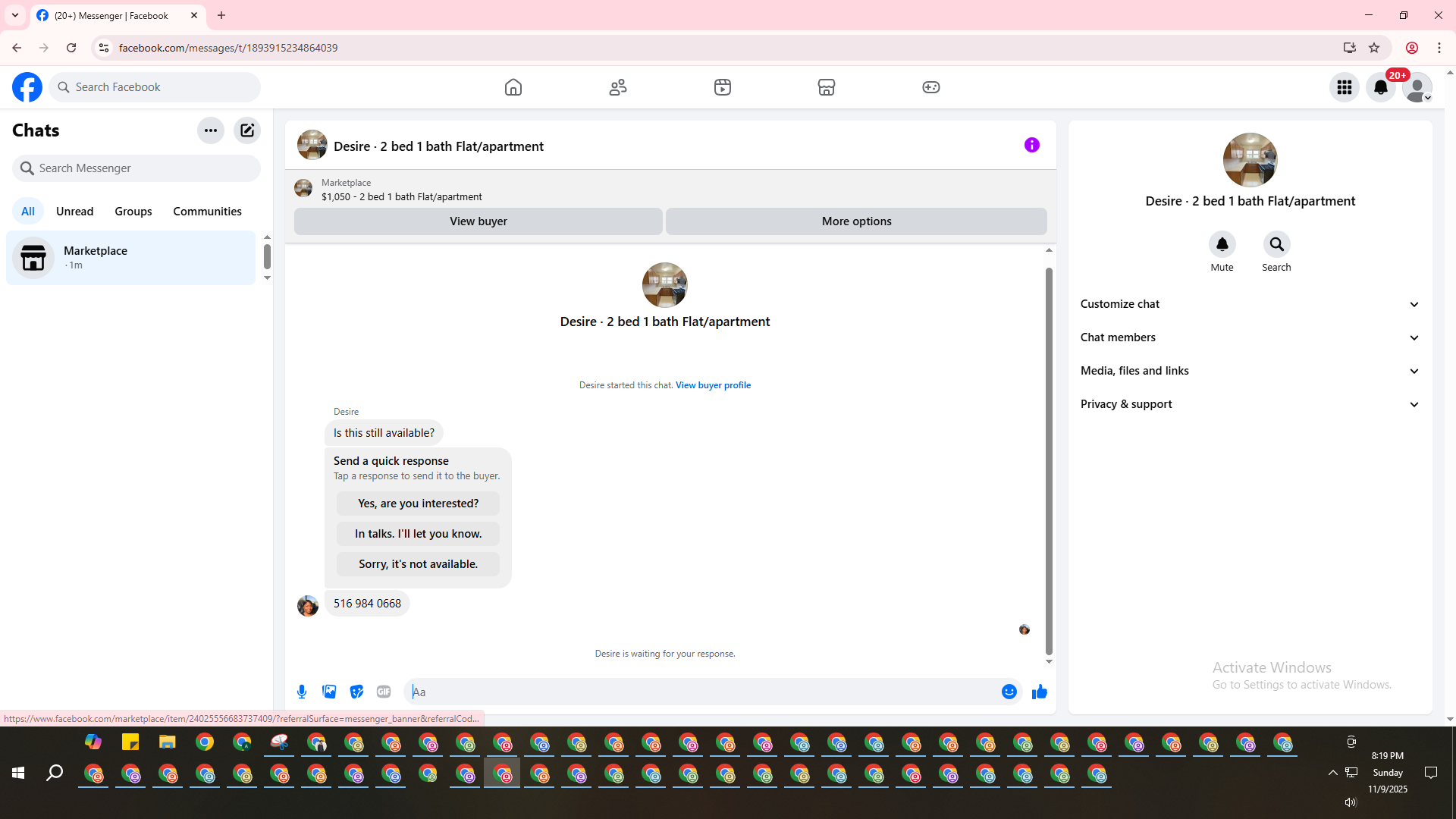Expand the Customize chat section
This screenshot has width=1456, height=819.
(1250, 304)
